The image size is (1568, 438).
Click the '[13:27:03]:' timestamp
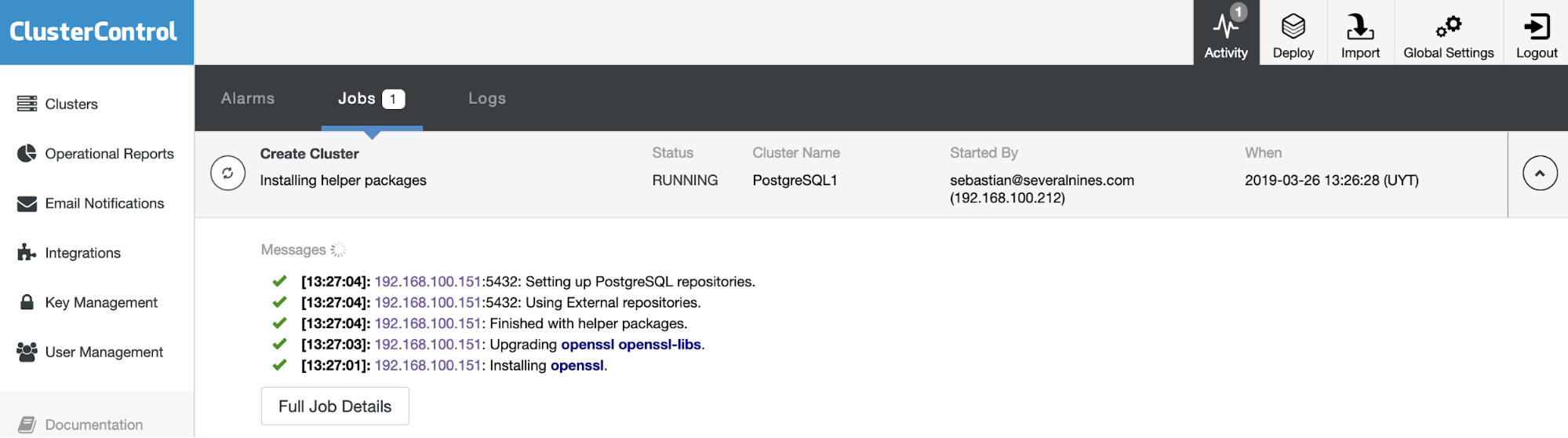[x=336, y=344]
